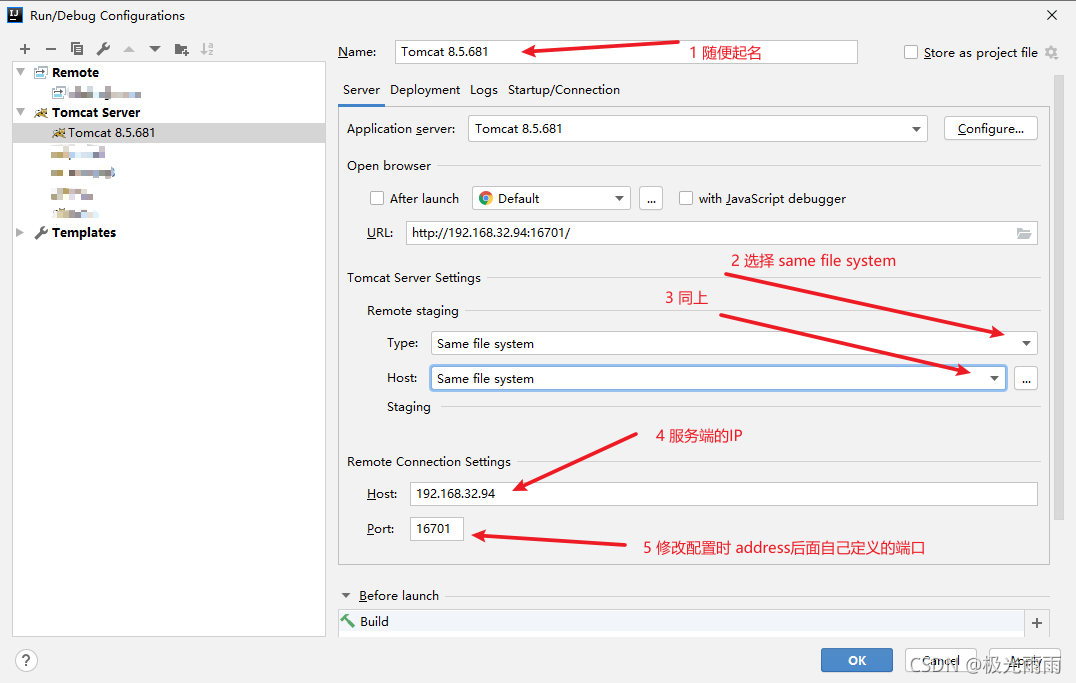Collapse the Tomcat Server tree group
Viewport: 1076px width, 683px height.
(21, 112)
